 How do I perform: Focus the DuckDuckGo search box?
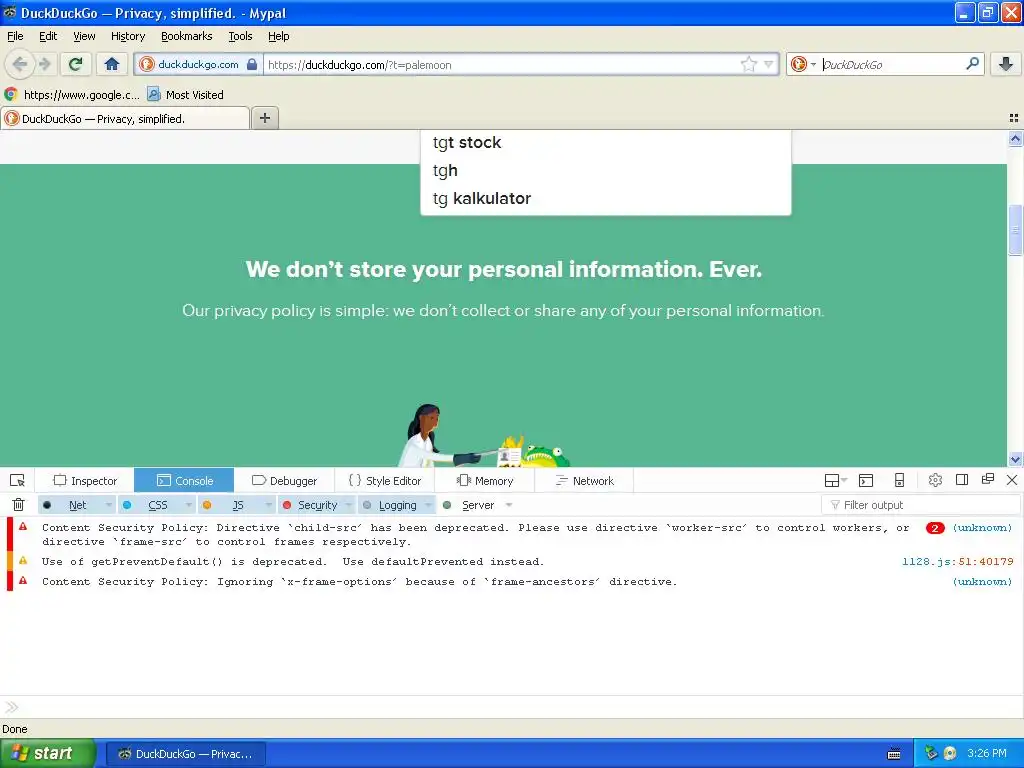click(891, 65)
